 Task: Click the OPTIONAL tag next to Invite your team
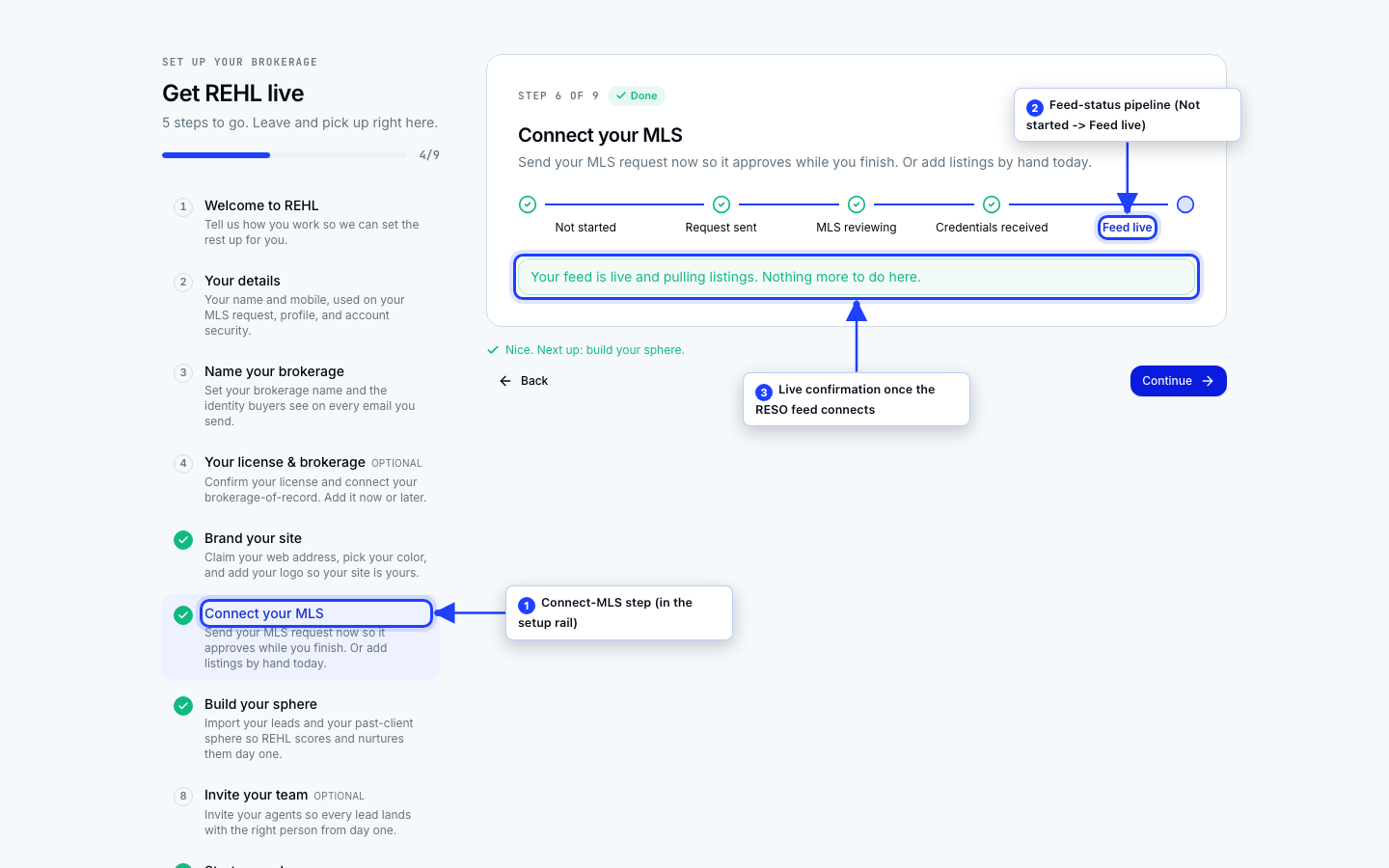click(340, 797)
